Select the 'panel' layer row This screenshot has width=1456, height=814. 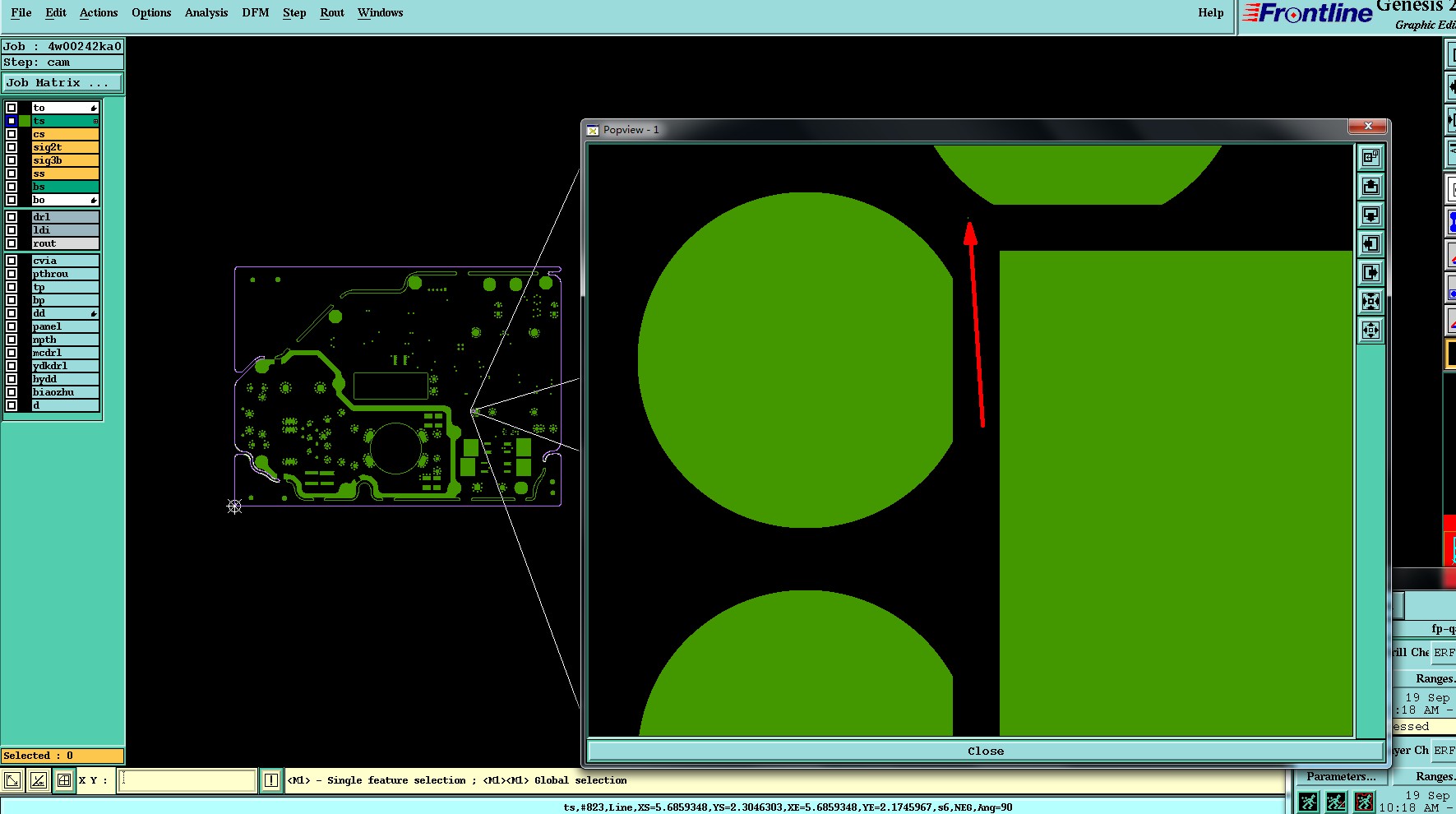point(66,326)
